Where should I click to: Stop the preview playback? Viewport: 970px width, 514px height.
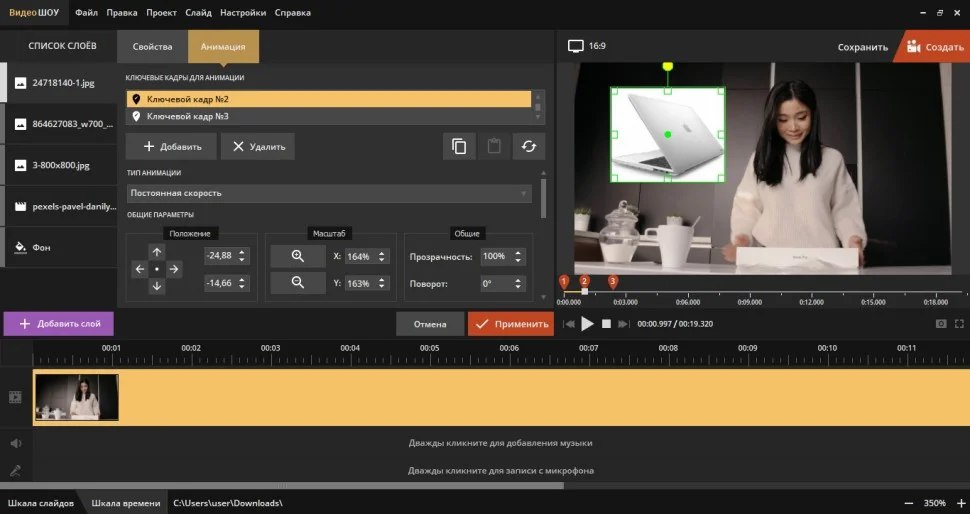click(x=606, y=324)
